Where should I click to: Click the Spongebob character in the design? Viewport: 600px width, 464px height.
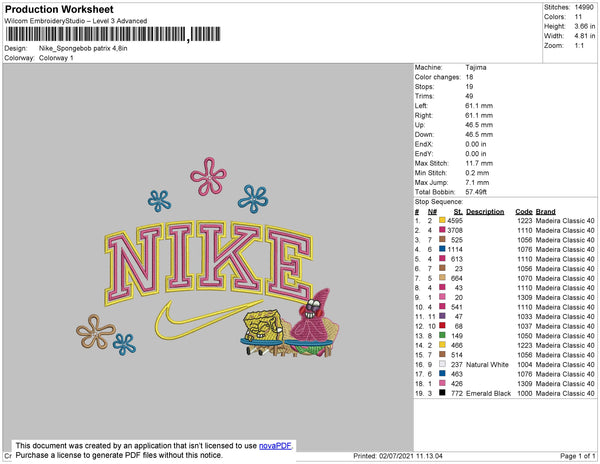click(x=264, y=332)
